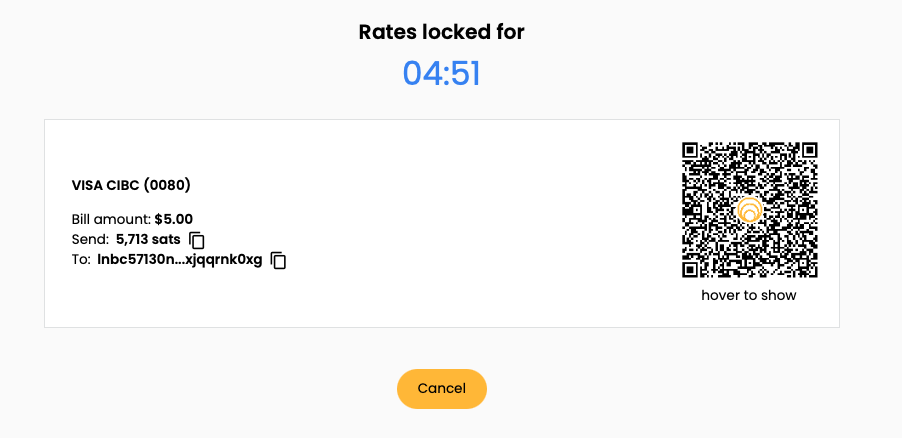This screenshot has width=902, height=438.
Task: Click the "Send:" label
Action: point(90,239)
